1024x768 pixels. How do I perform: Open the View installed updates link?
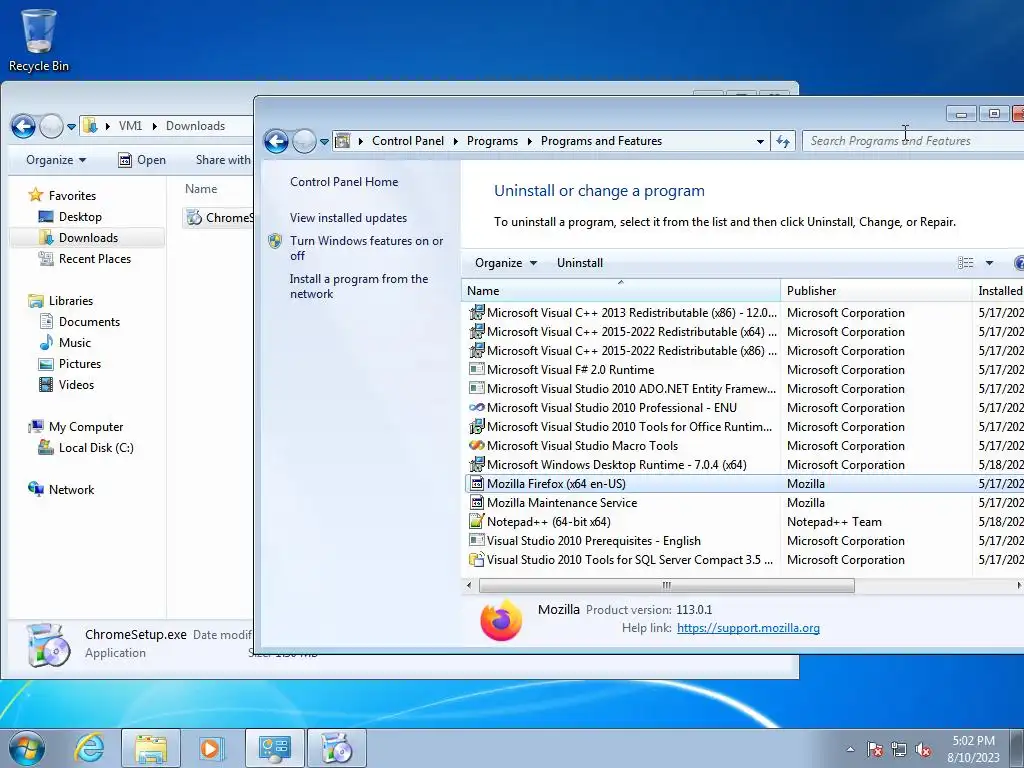pyautogui.click(x=348, y=218)
